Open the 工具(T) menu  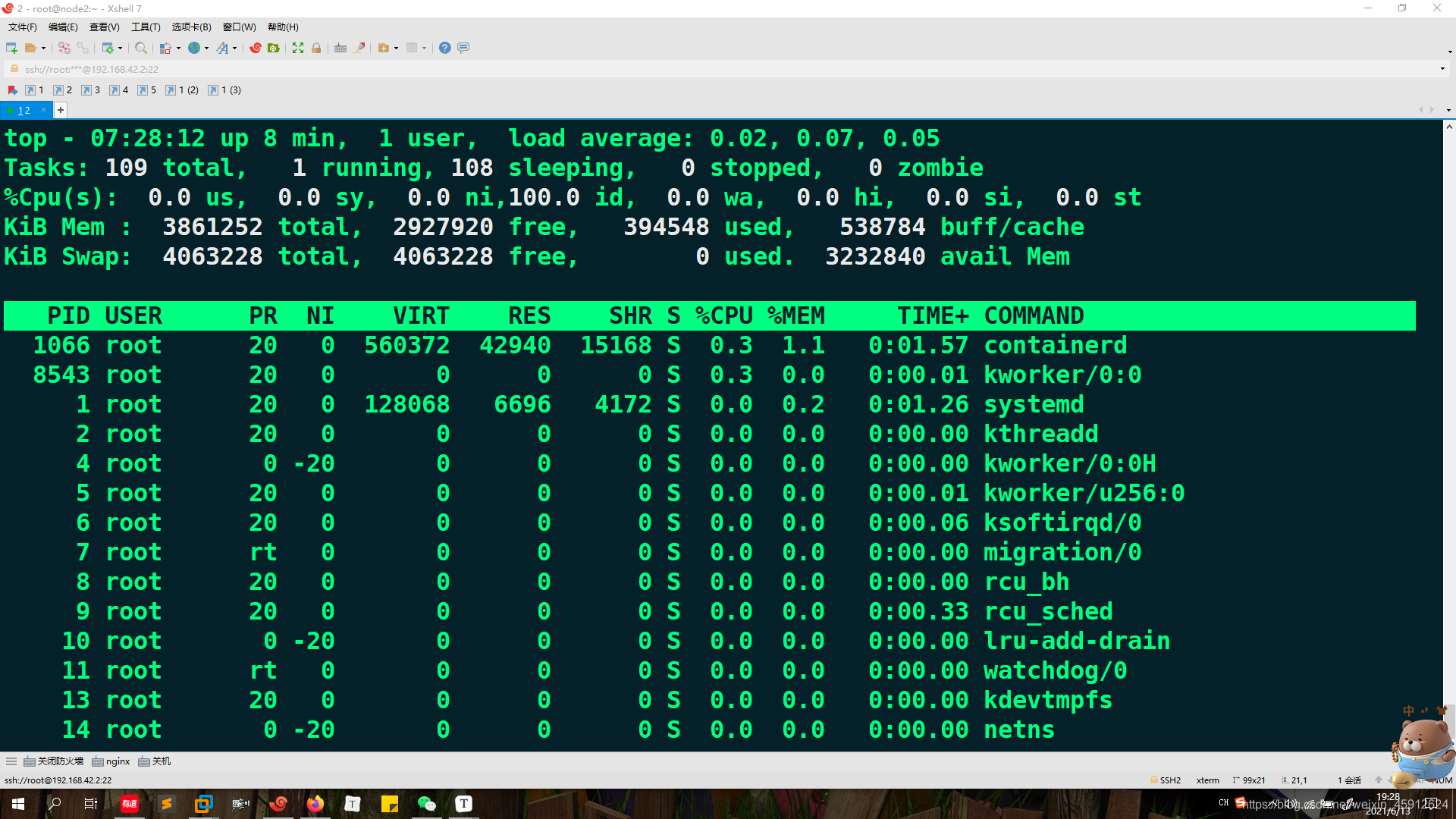tap(146, 27)
